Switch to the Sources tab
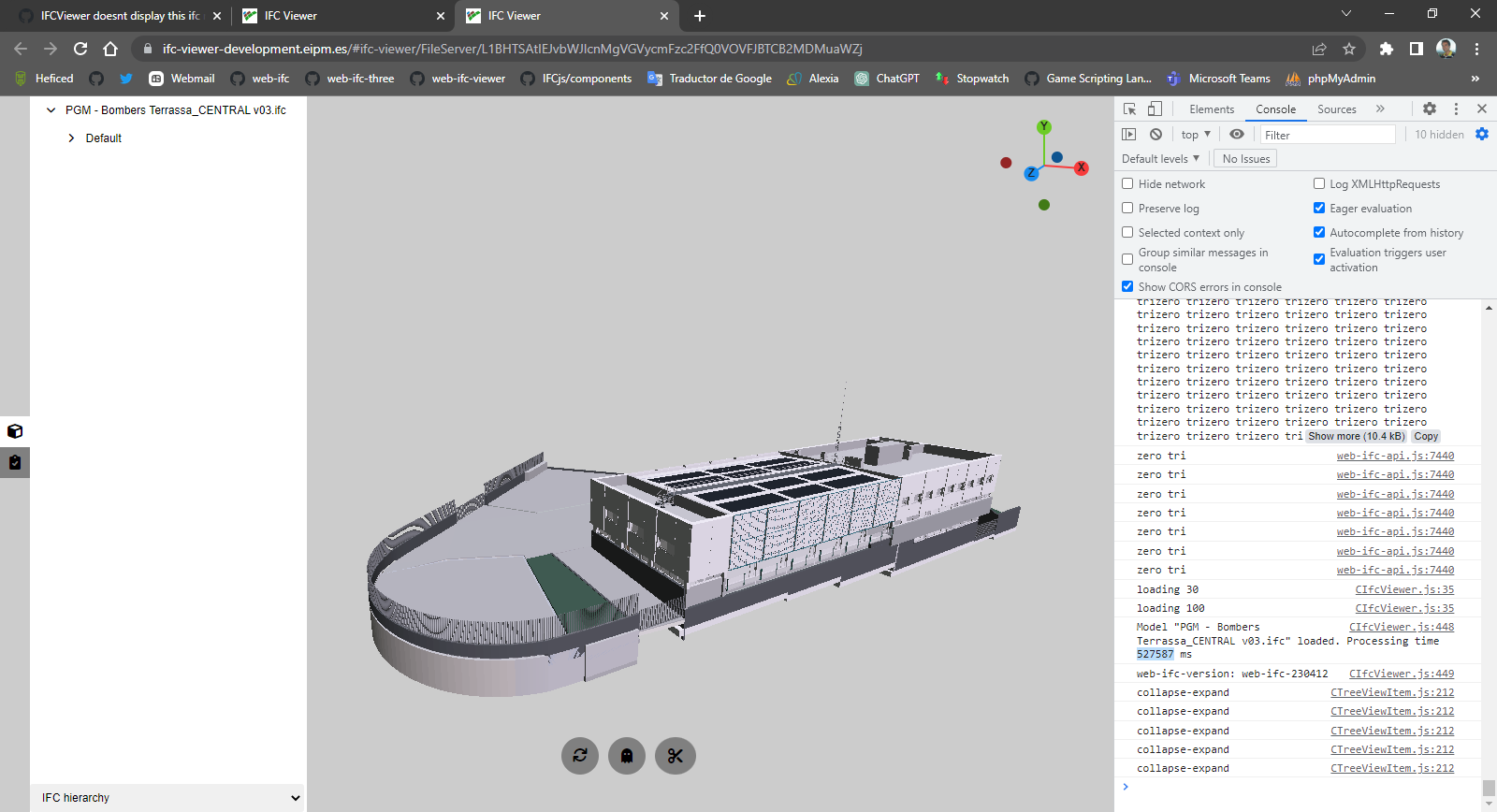The height and width of the screenshot is (812, 1497). [x=1336, y=109]
